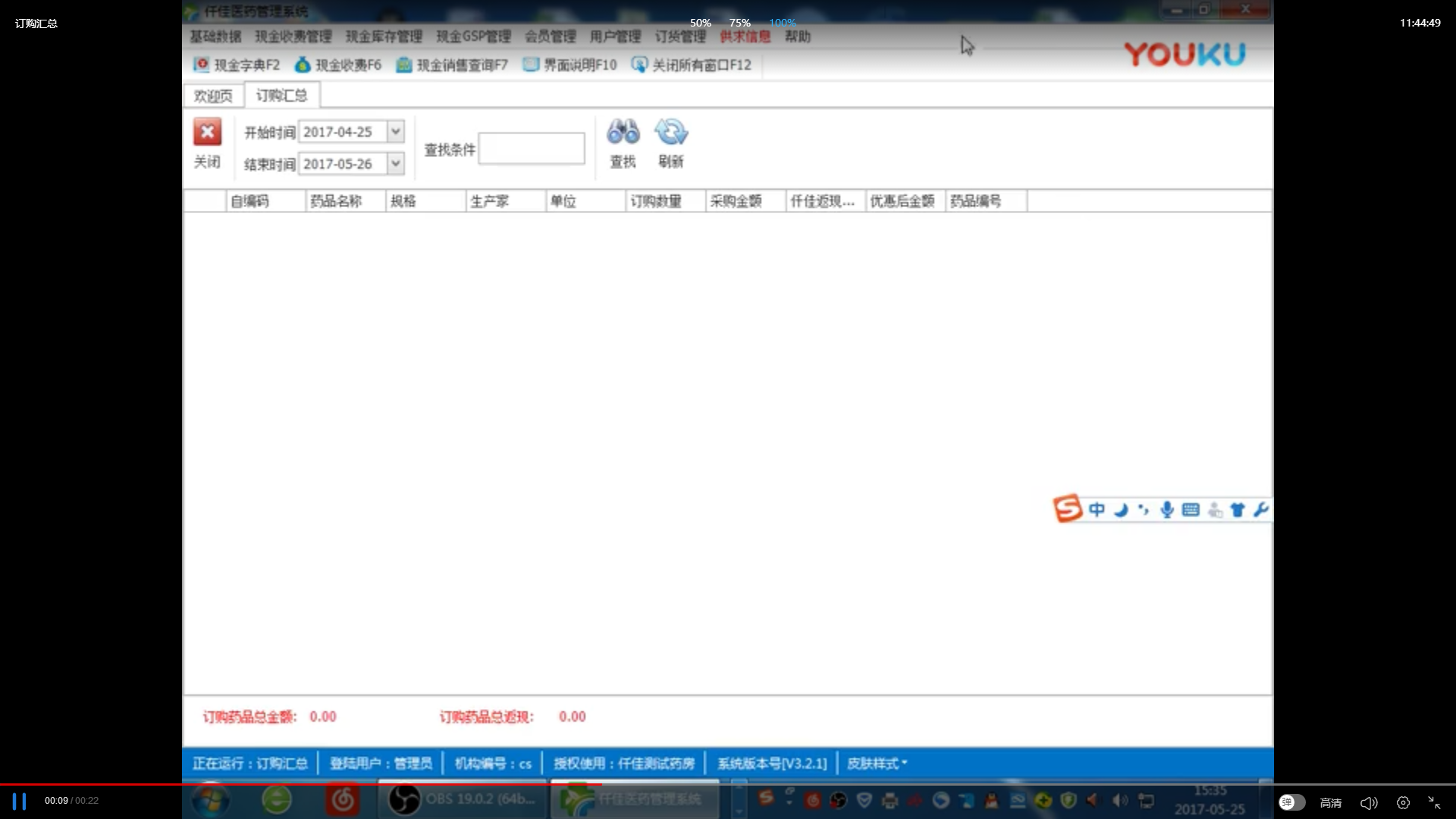Select the 100% video size option
Viewport: 1456px width, 819px height.
coord(782,24)
